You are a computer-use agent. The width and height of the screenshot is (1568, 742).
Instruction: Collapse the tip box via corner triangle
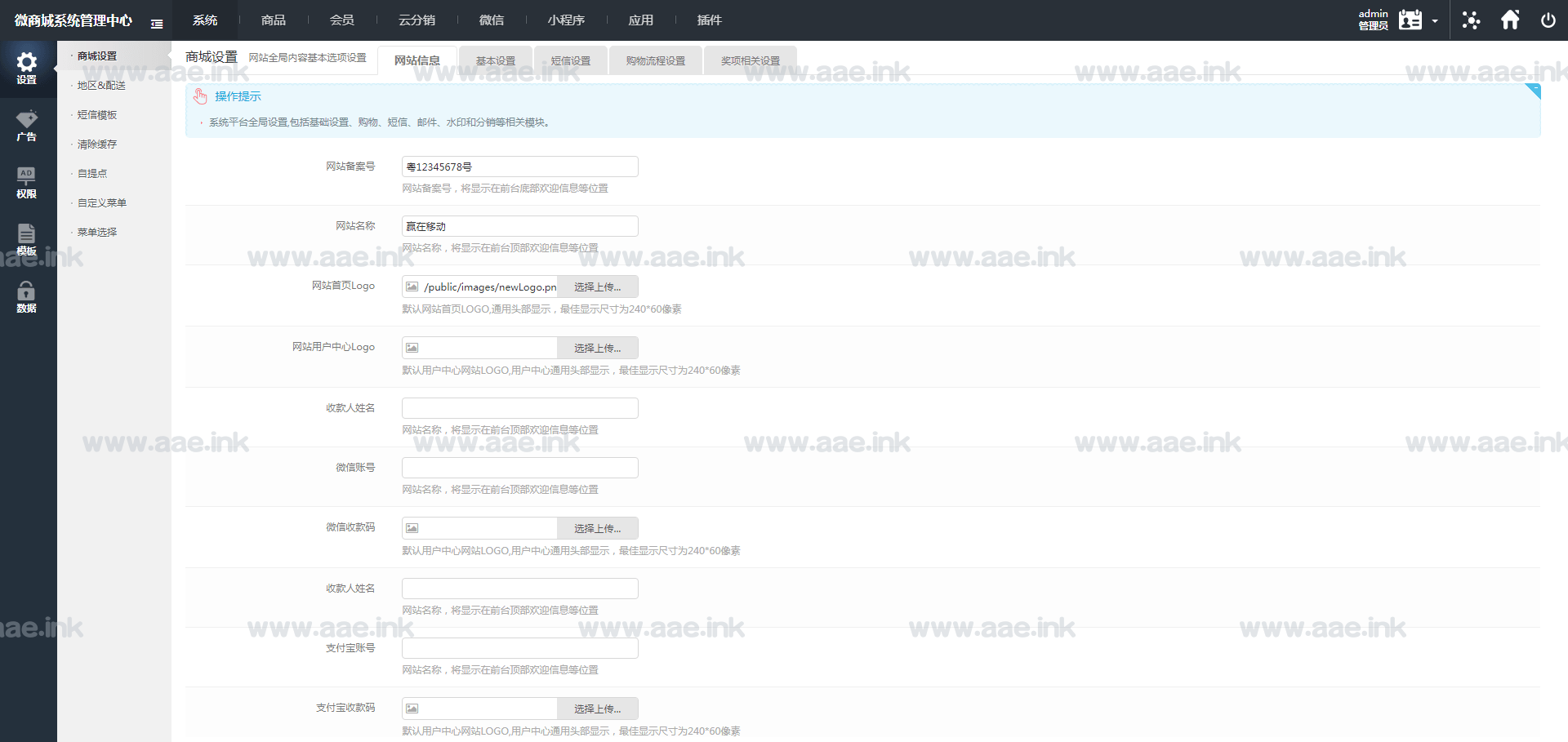(x=1533, y=91)
